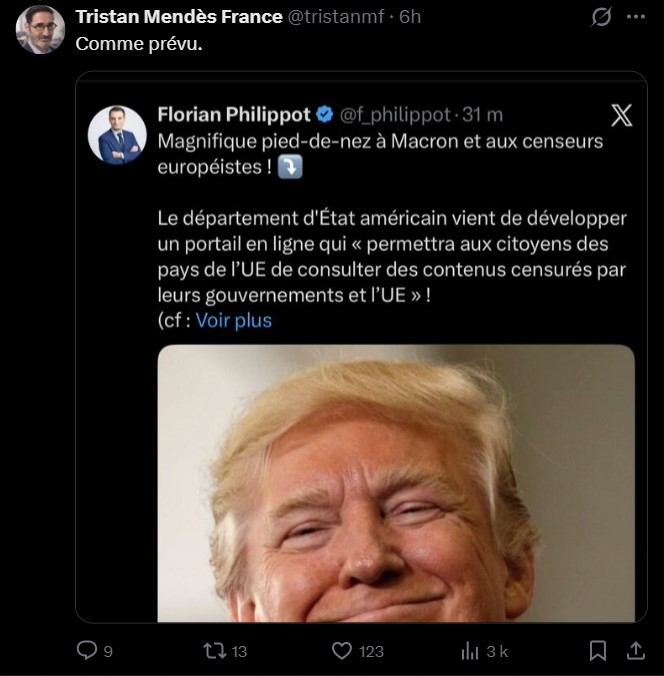The width and height of the screenshot is (664, 676).
Task: Expand the quoted text with "Voir plus"
Action: 233,320
